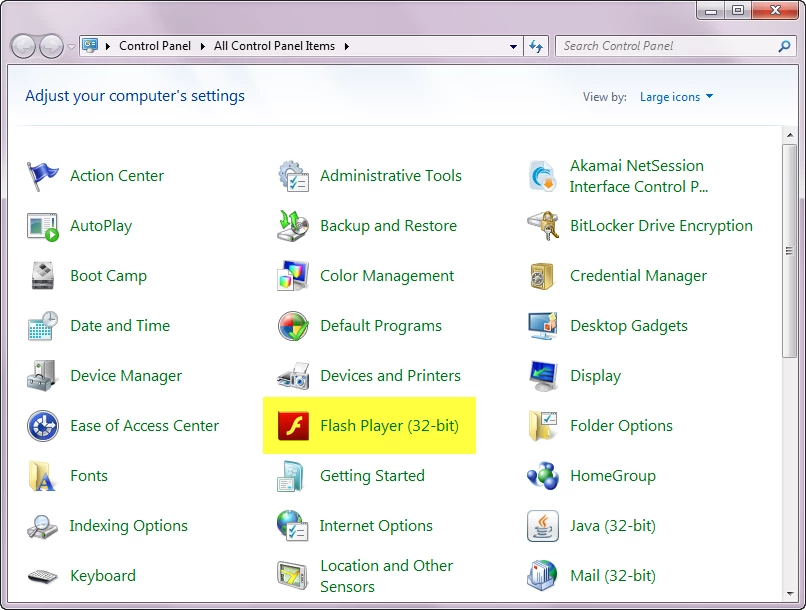The height and width of the screenshot is (610, 806).
Task: Open the Indexing Options icon
Action: pos(42,526)
